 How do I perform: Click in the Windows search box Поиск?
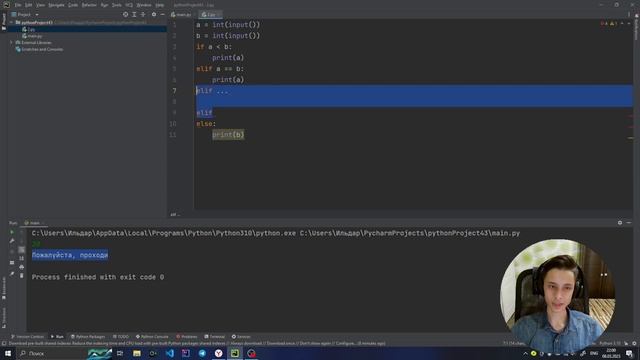(51, 353)
